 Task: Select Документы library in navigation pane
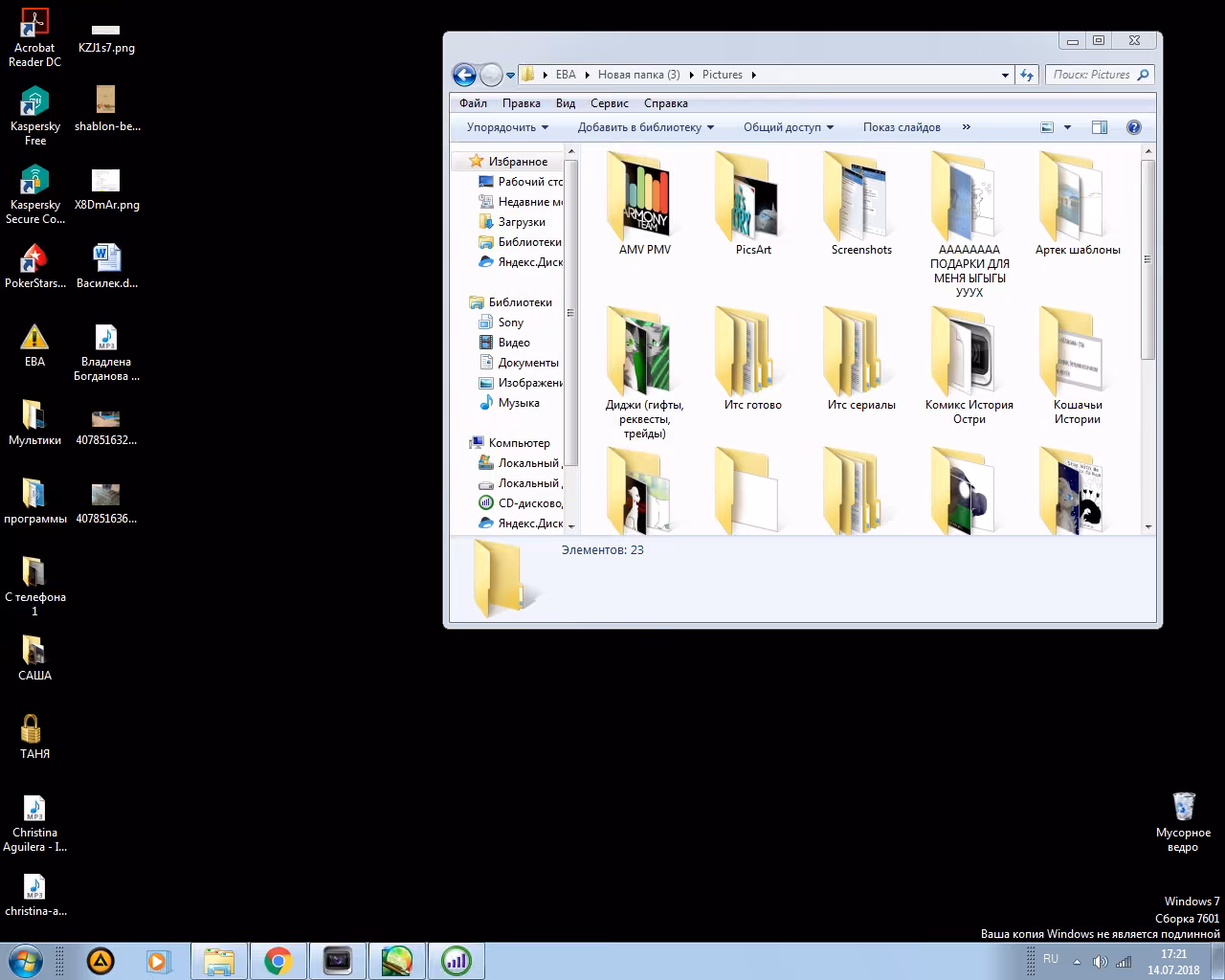pos(528,363)
